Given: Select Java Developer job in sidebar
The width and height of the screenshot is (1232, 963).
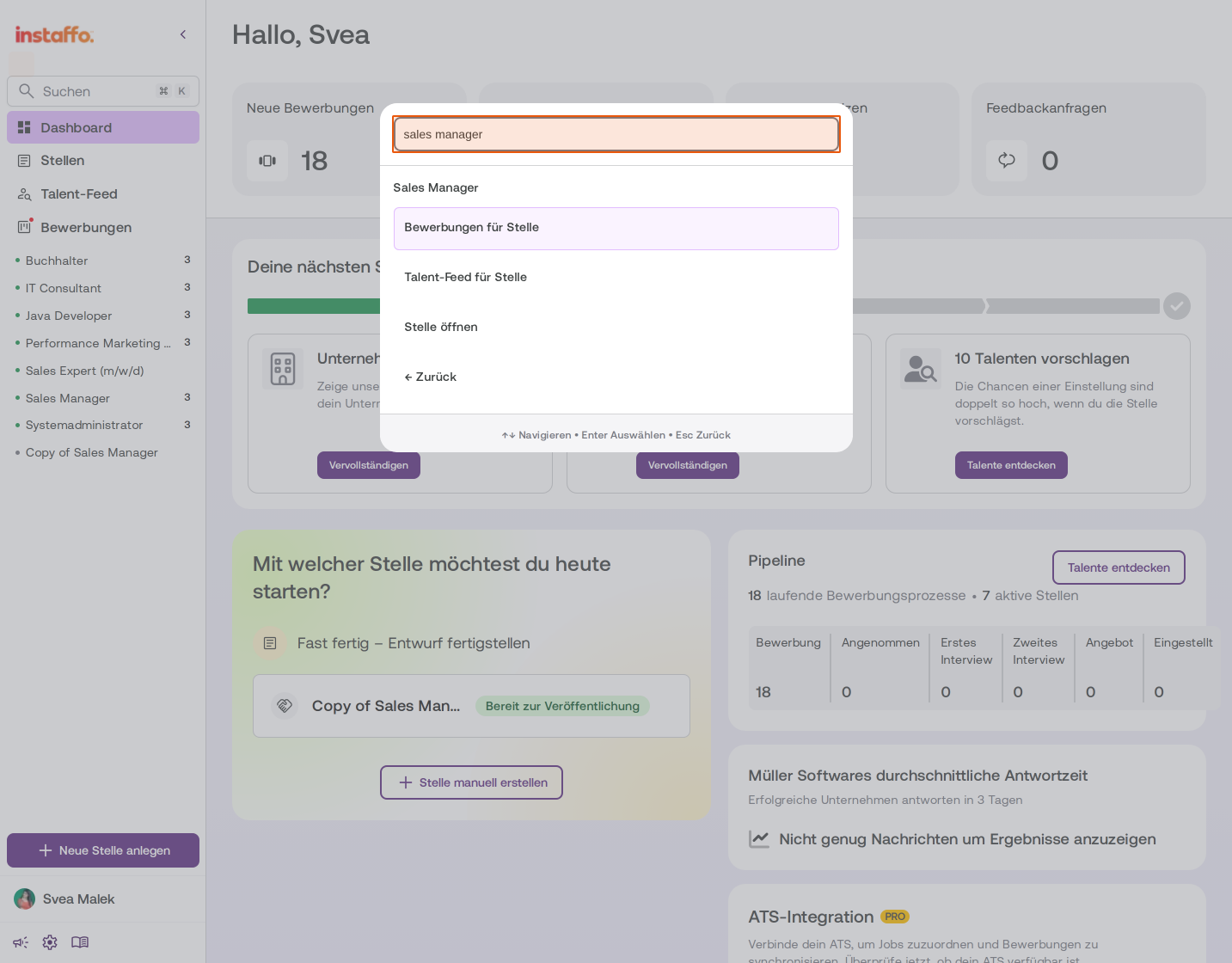Looking at the screenshot, I should click(x=103, y=316).
